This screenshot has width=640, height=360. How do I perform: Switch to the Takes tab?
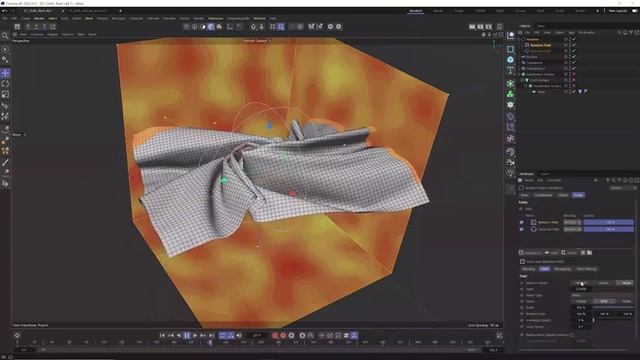[x=541, y=26]
